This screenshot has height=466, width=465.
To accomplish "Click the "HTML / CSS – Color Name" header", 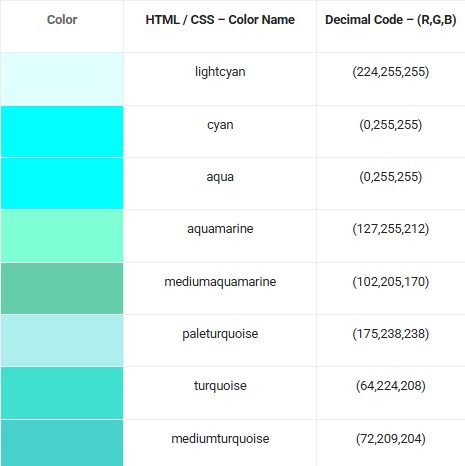I will pyautogui.click(x=220, y=20).
